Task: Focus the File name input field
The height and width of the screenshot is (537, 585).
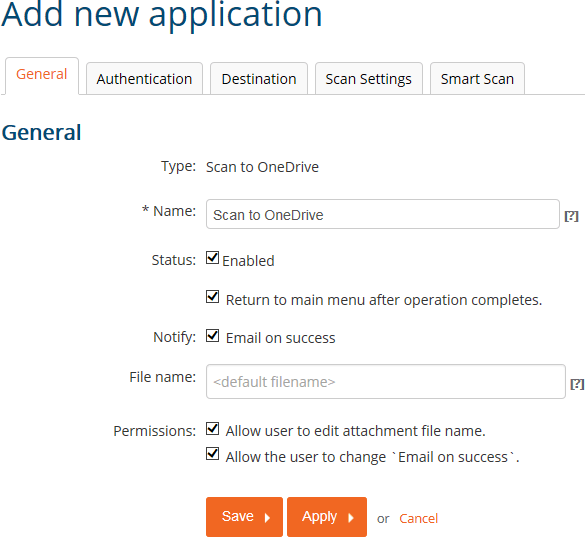Action: (386, 381)
